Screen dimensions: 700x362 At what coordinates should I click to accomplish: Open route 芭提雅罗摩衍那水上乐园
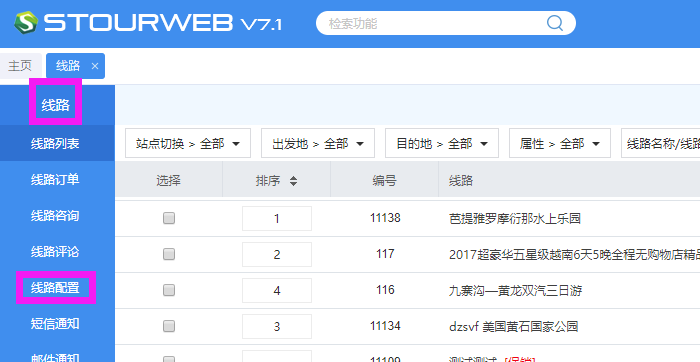click(515, 218)
